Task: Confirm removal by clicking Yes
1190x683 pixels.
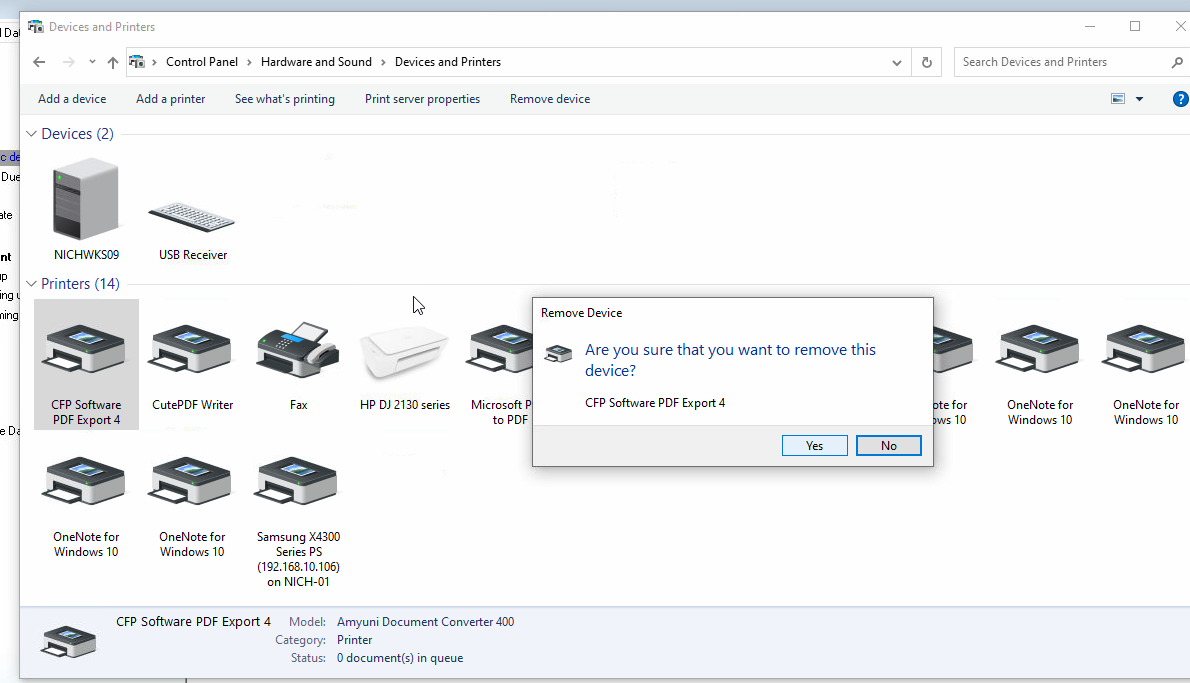Action: coord(814,446)
